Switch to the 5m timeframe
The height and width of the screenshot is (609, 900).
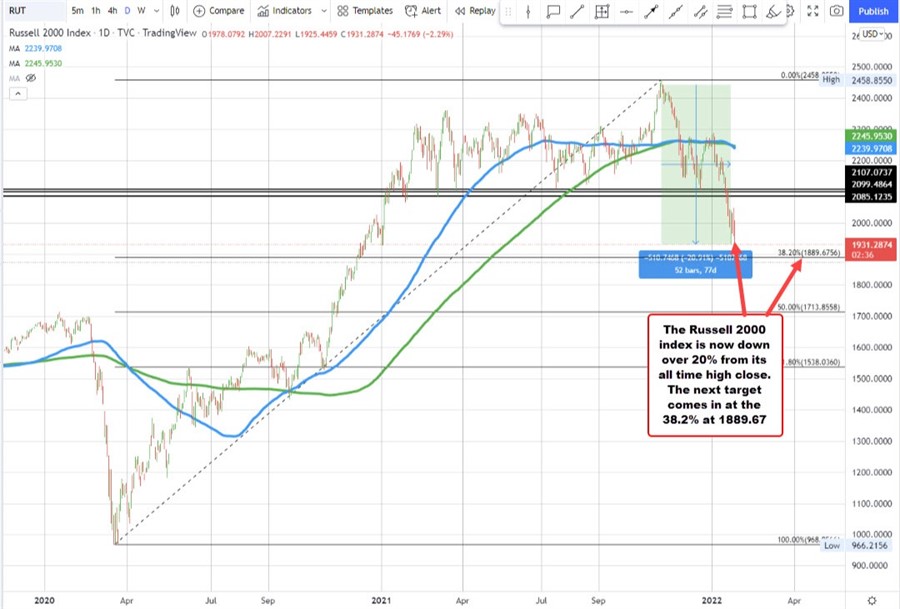click(x=77, y=11)
